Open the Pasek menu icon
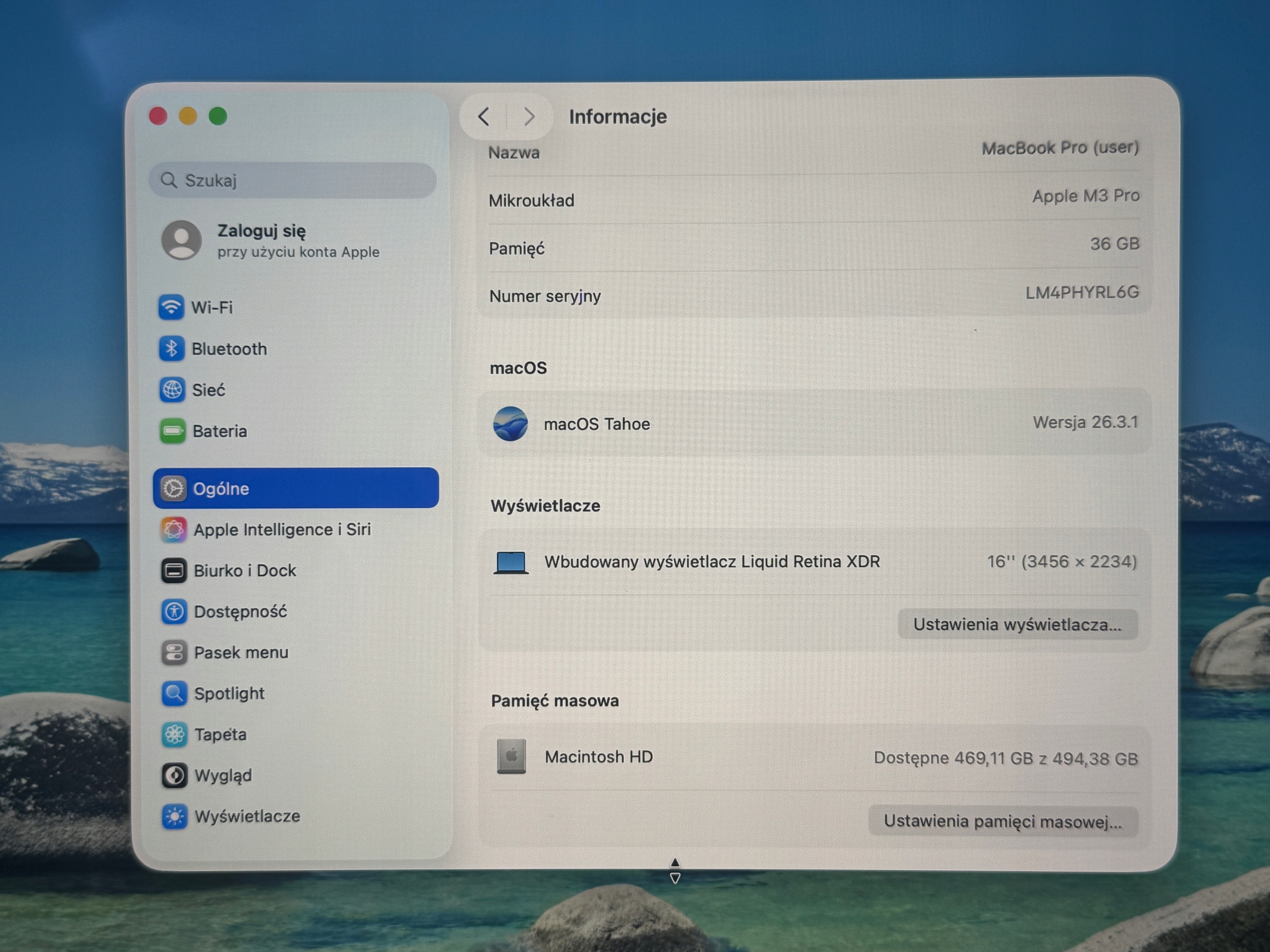 (174, 653)
